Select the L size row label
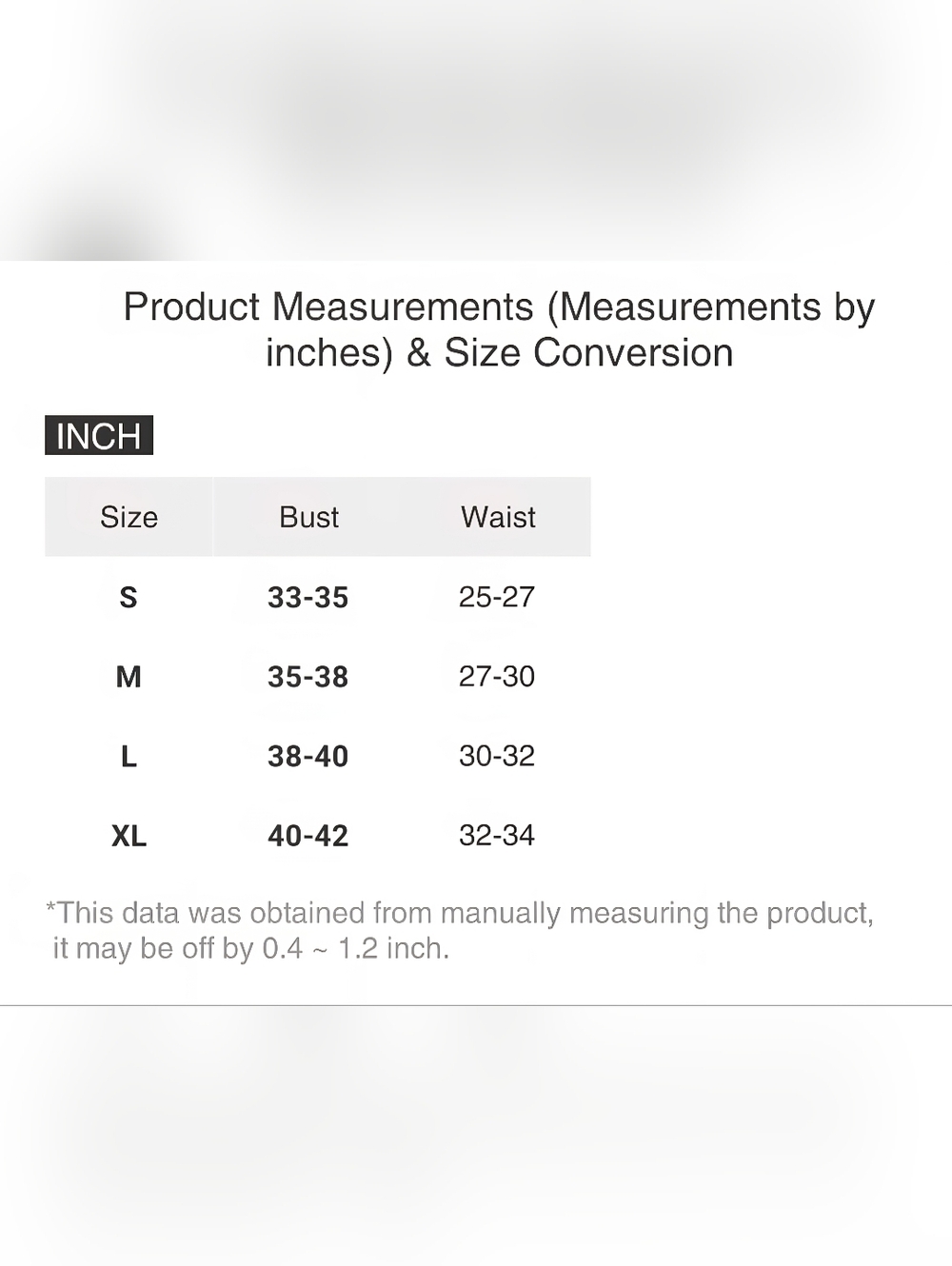The image size is (952, 1266). (129, 757)
